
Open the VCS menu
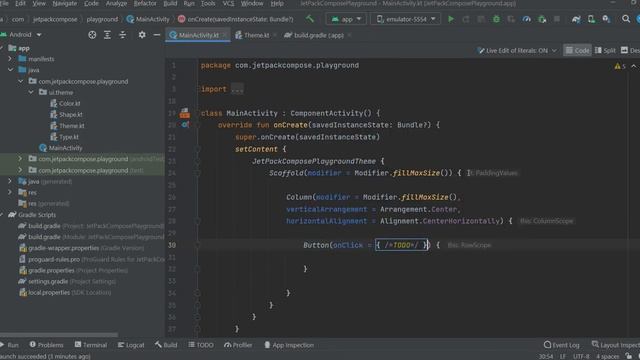228,3
